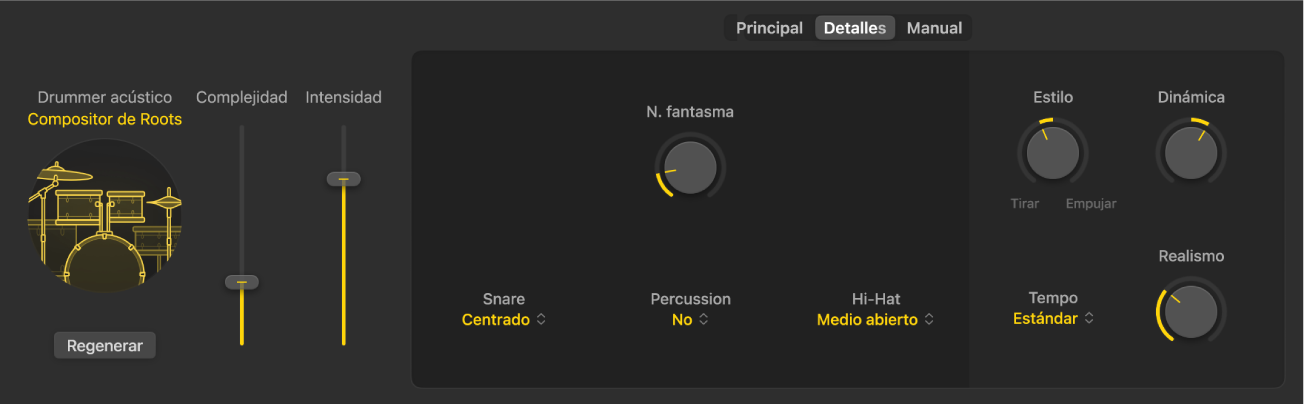Click the Estilo knob

tap(1053, 153)
